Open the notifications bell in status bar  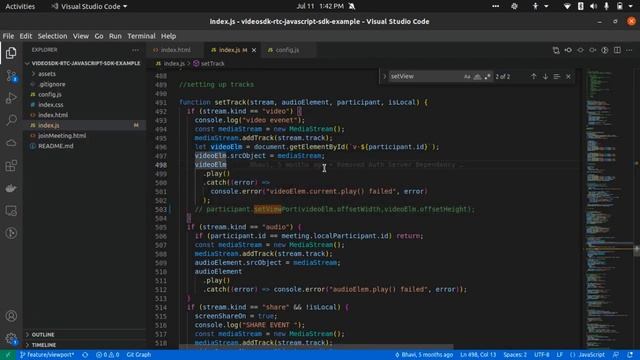(630, 355)
